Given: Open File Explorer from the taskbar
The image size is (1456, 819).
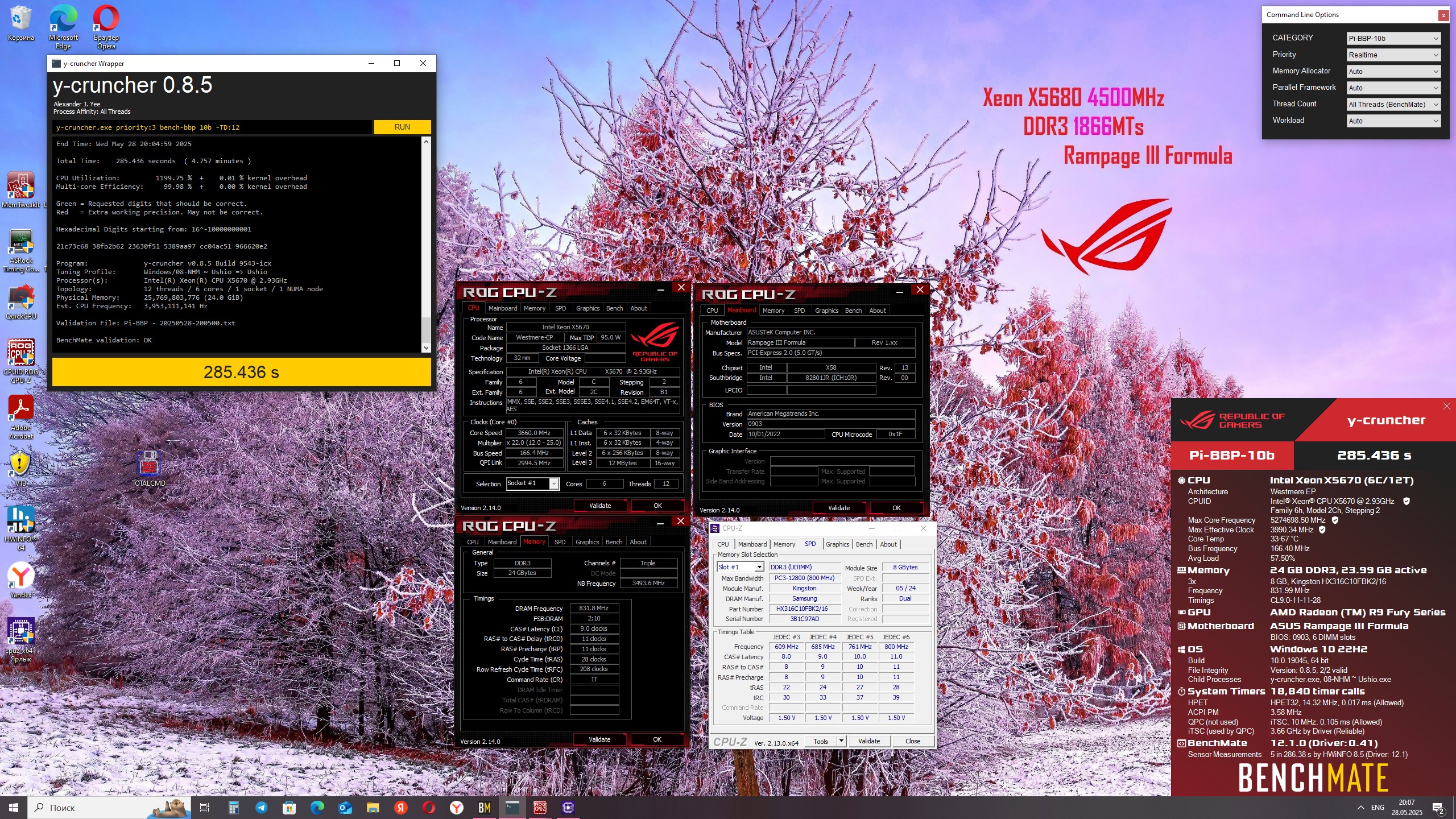Looking at the screenshot, I should tap(373, 808).
